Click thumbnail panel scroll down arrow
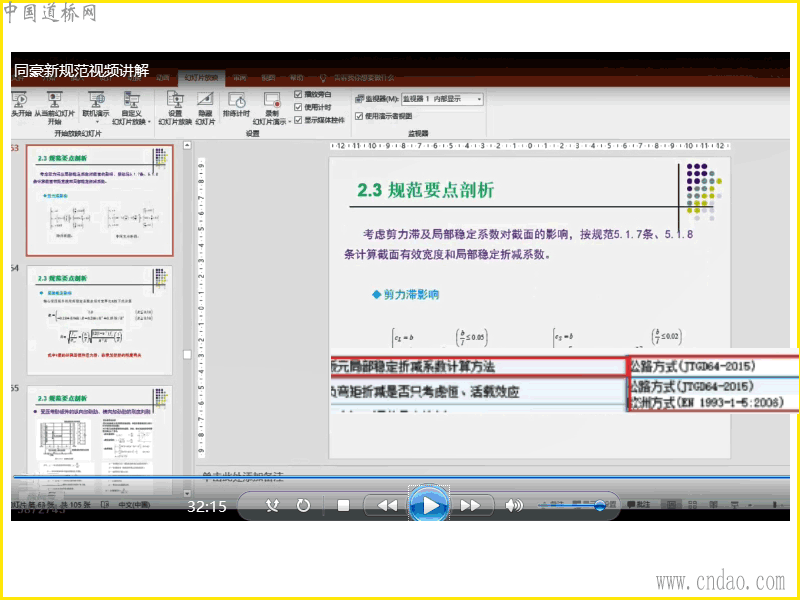The image size is (800, 600). [187, 493]
